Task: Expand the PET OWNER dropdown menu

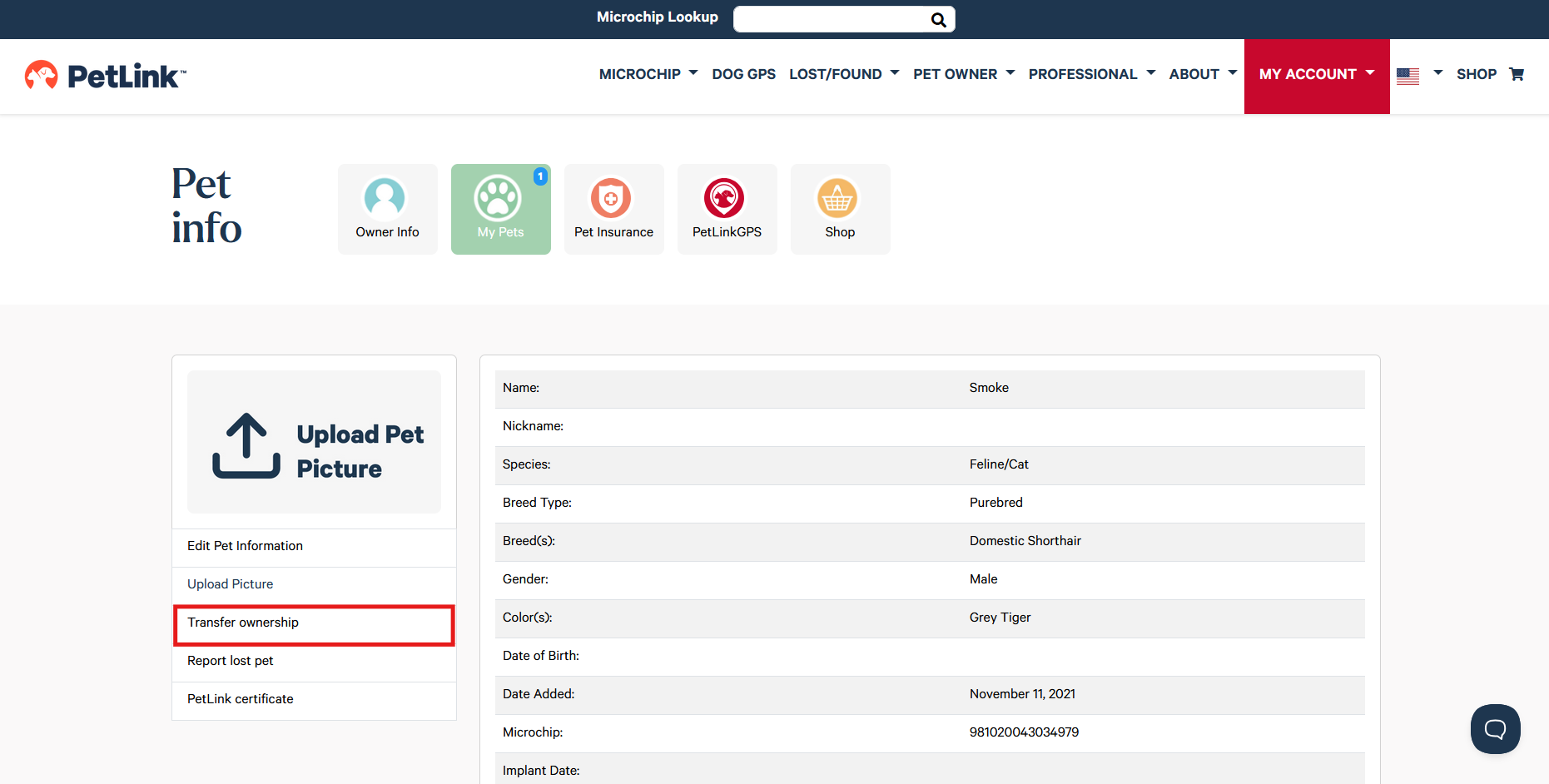Action: pyautogui.click(x=964, y=74)
